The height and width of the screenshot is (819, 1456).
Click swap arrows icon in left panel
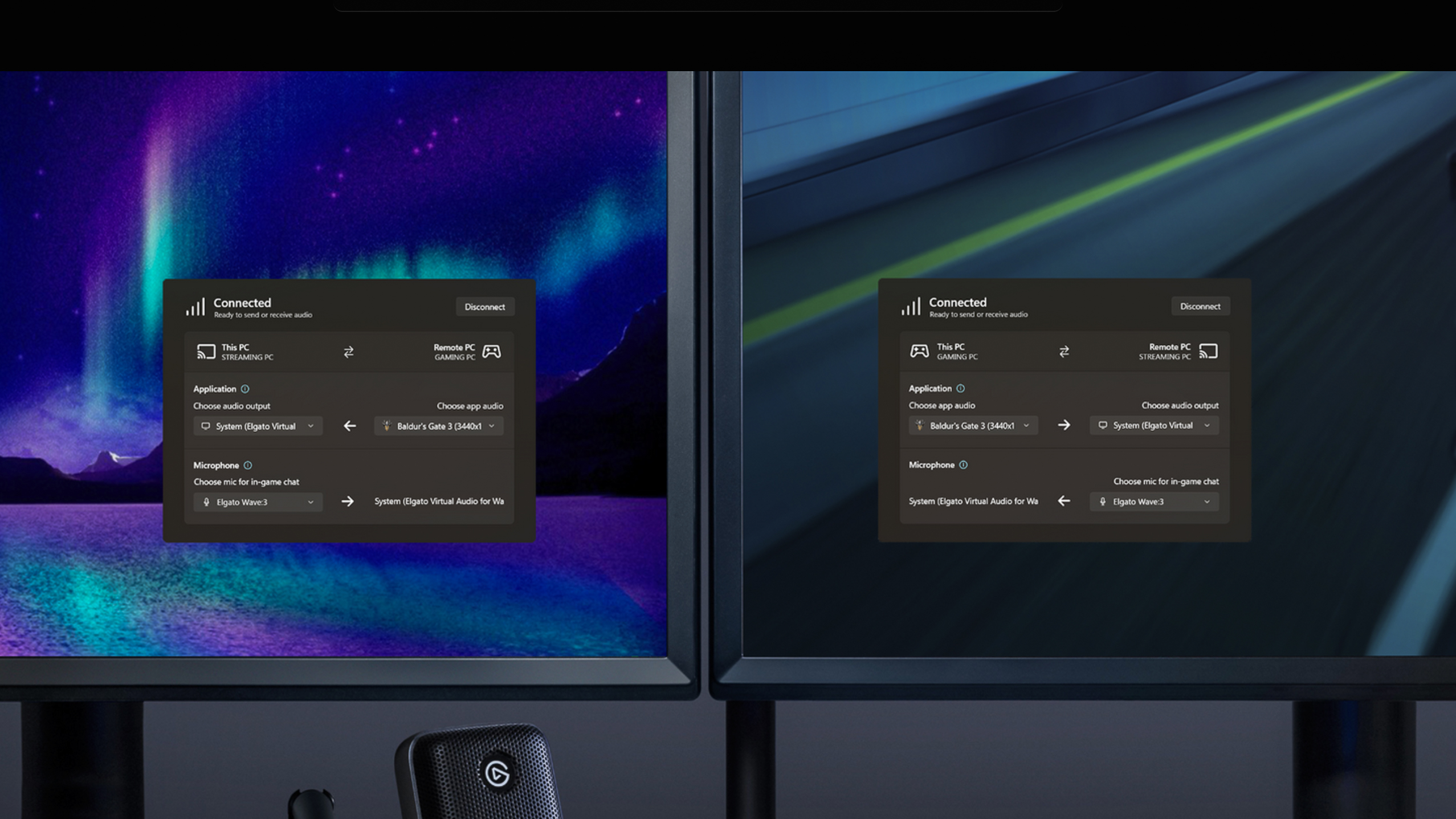[x=349, y=352]
